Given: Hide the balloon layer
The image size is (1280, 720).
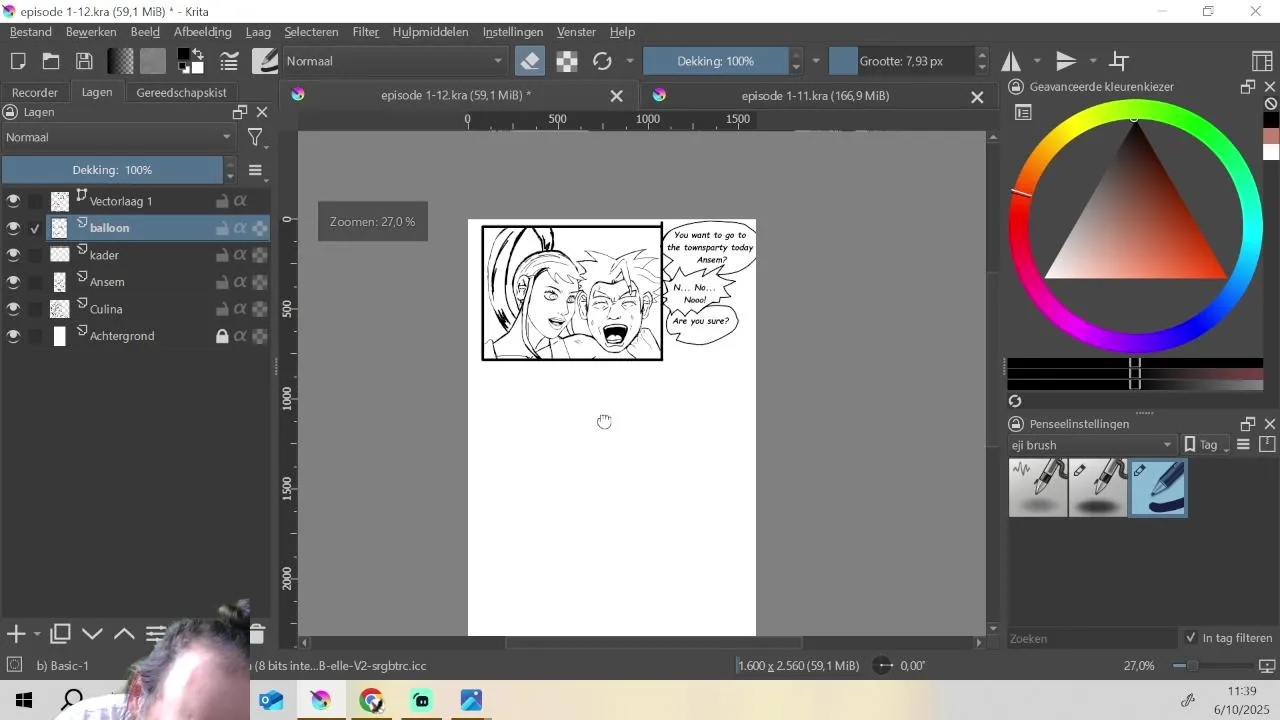Looking at the screenshot, I should point(13,228).
